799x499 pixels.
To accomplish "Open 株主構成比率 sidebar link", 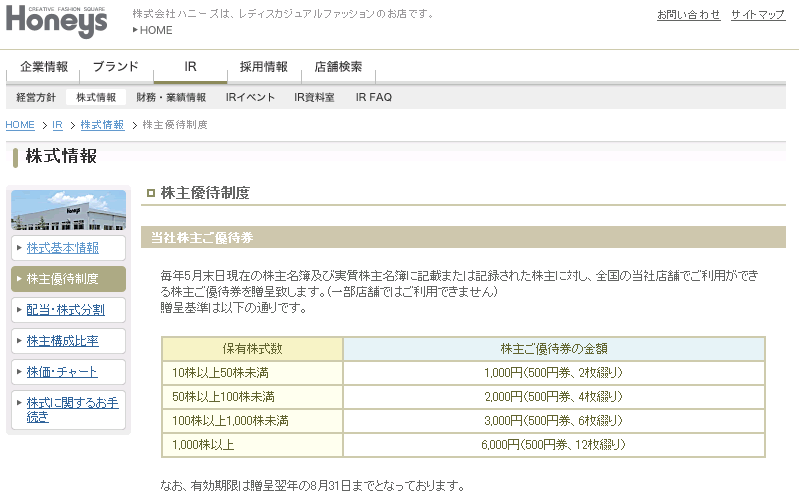I will coord(62,341).
